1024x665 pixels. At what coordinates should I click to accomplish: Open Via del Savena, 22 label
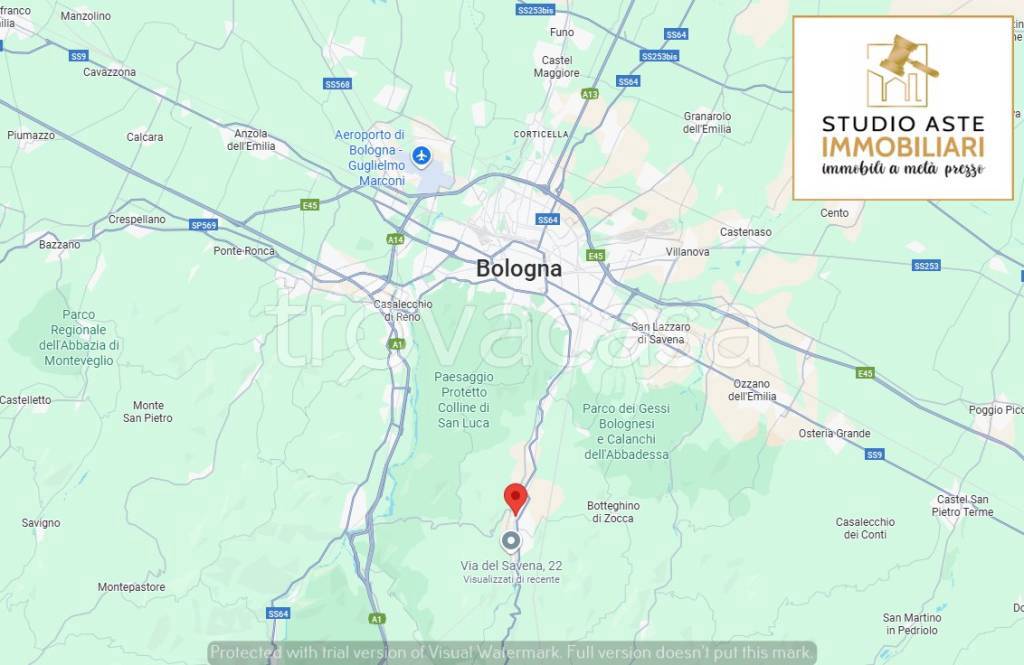(x=511, y=566)
